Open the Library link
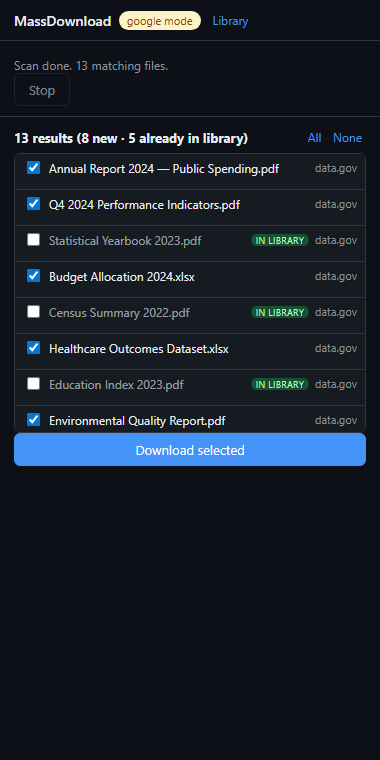 point(230,21)
